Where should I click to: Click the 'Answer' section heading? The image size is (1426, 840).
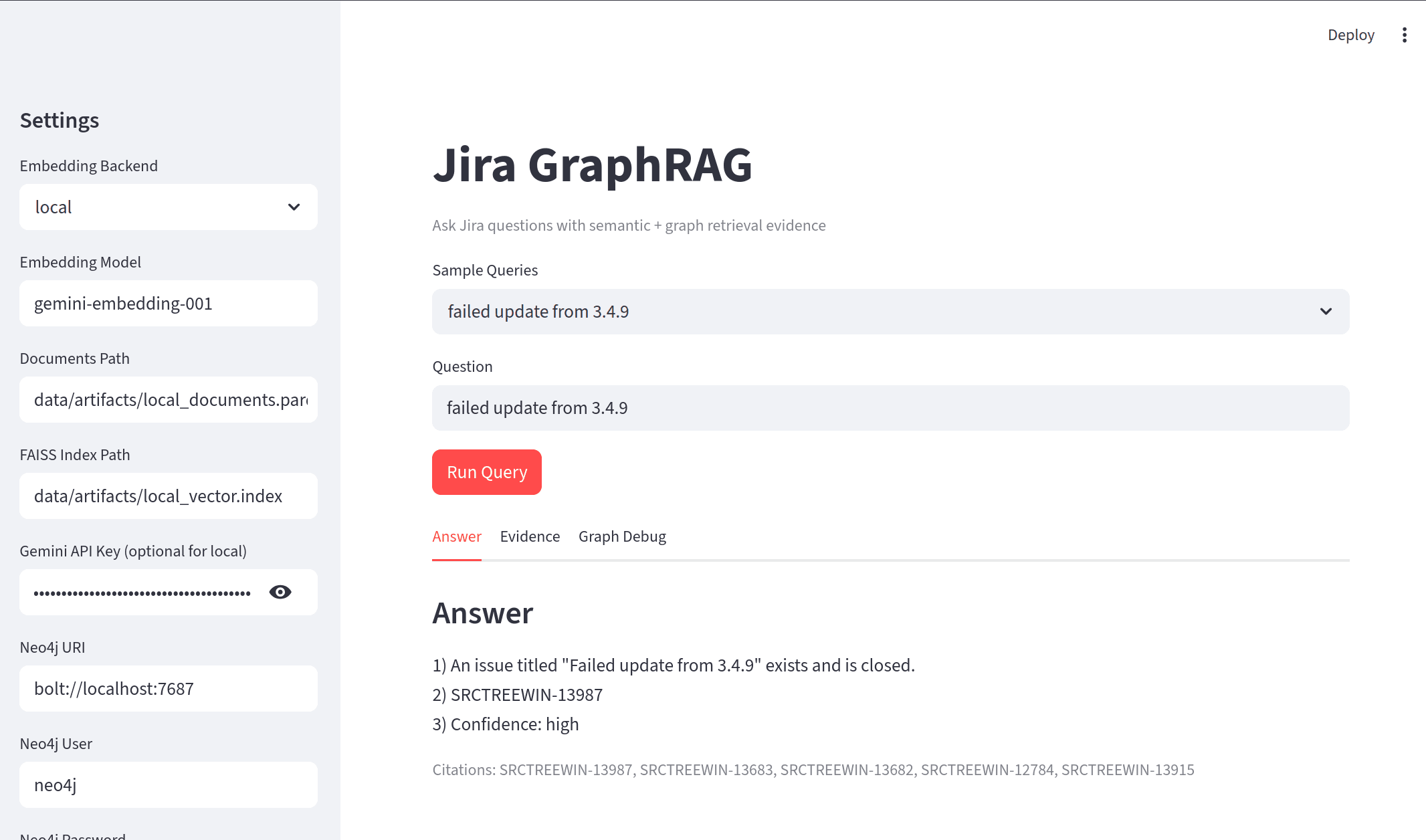(483, 613)
